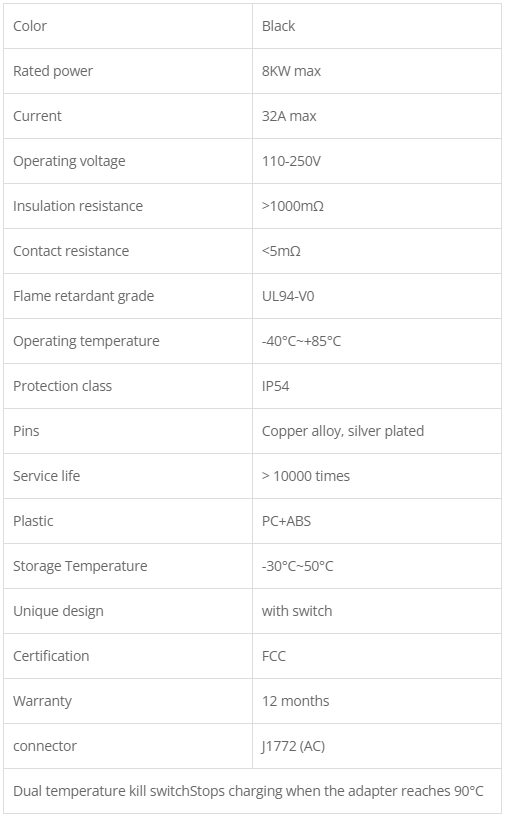Select the PC+ABS plastic value
Screen dimensions: 506x818
(286, 521)
